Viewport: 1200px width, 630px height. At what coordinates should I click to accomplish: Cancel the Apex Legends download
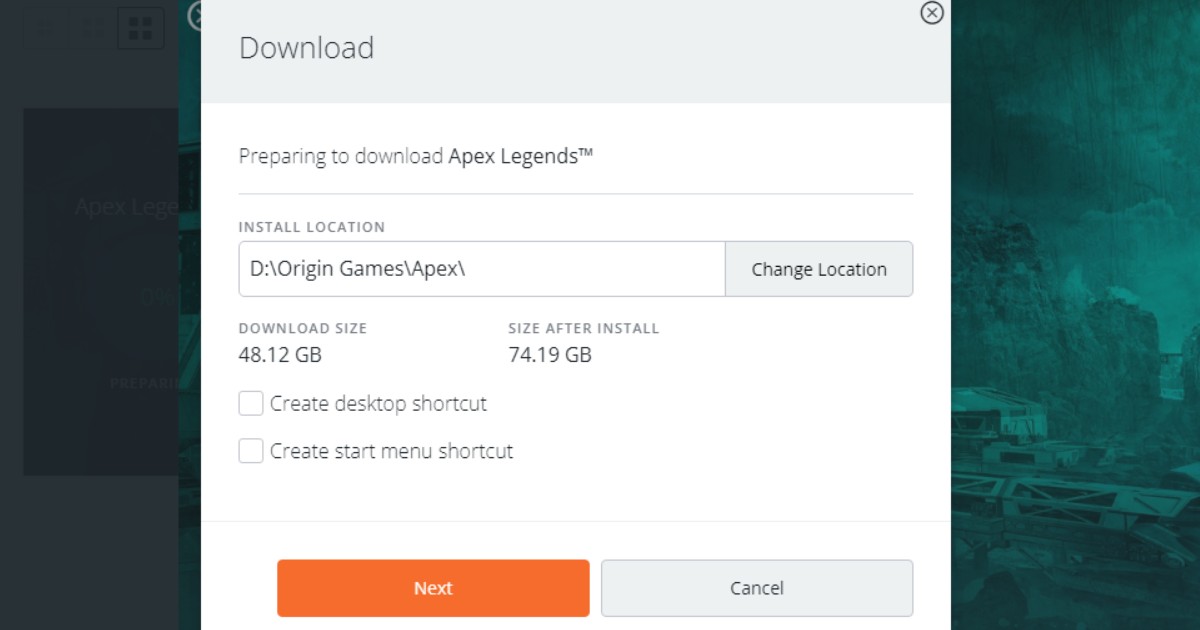point(756,588)
